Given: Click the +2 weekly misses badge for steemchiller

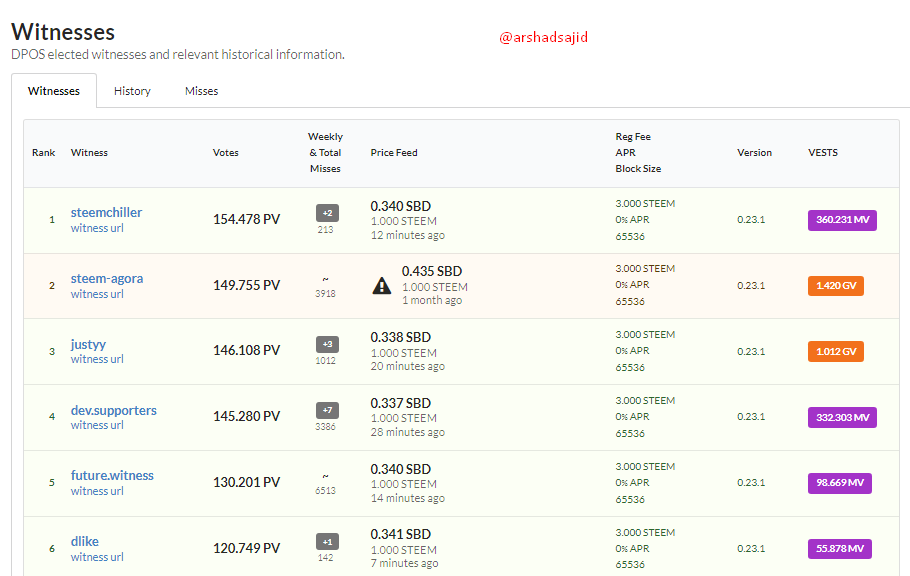Looking at the screenshot, I should [327, 213].
